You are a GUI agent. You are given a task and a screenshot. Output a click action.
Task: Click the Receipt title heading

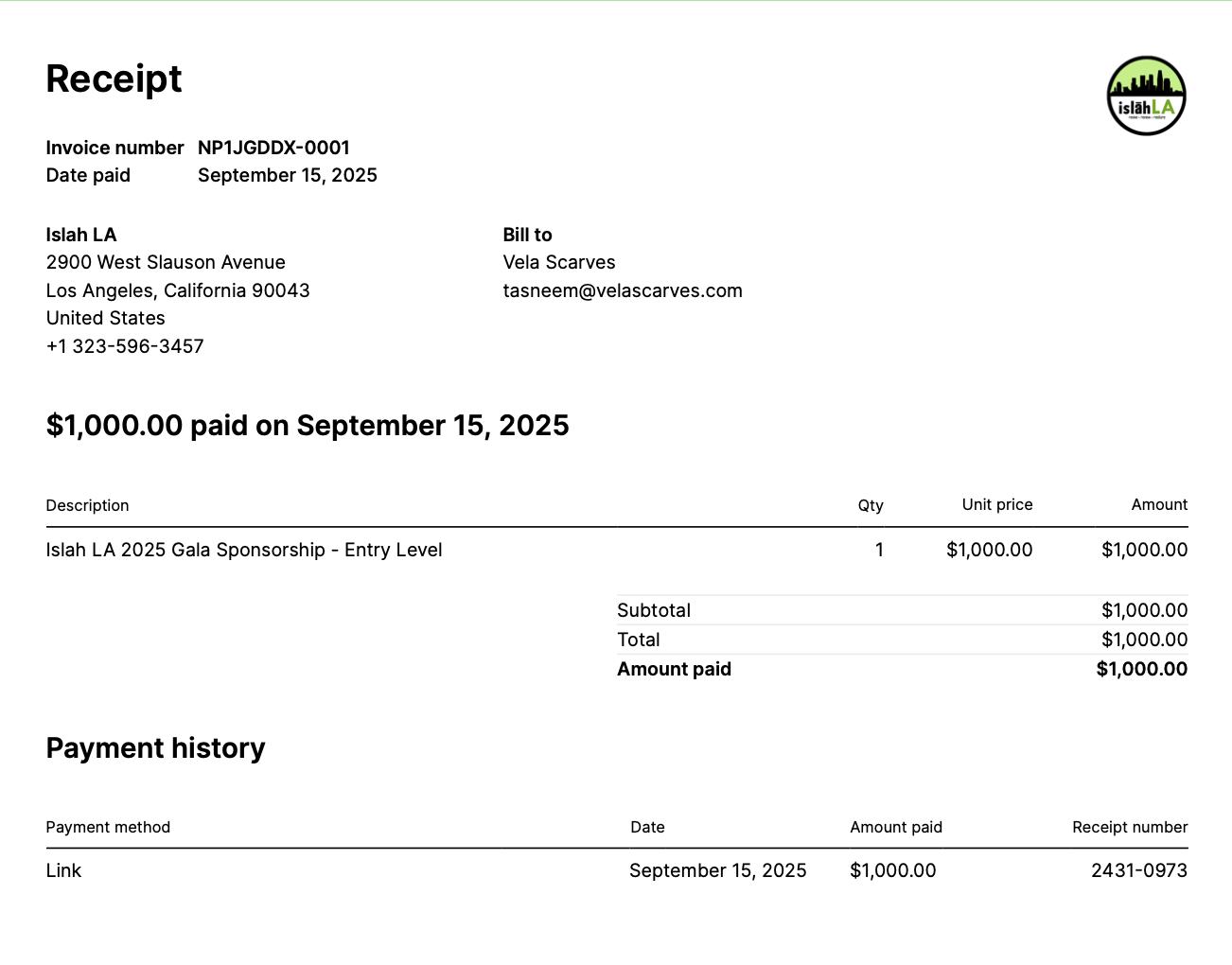(114, 79)
